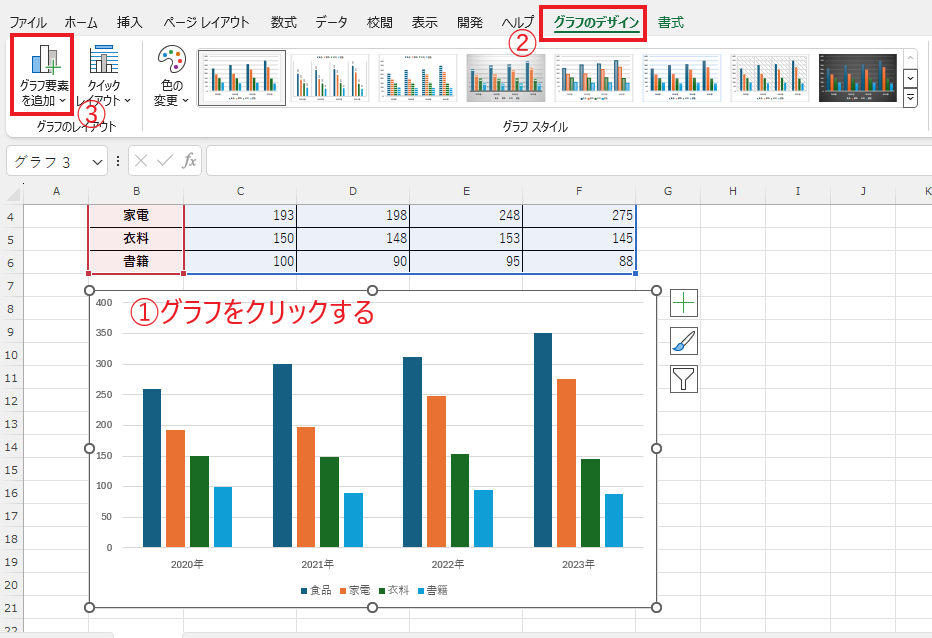Click the 2021年 axis label

tap(317, 564)
